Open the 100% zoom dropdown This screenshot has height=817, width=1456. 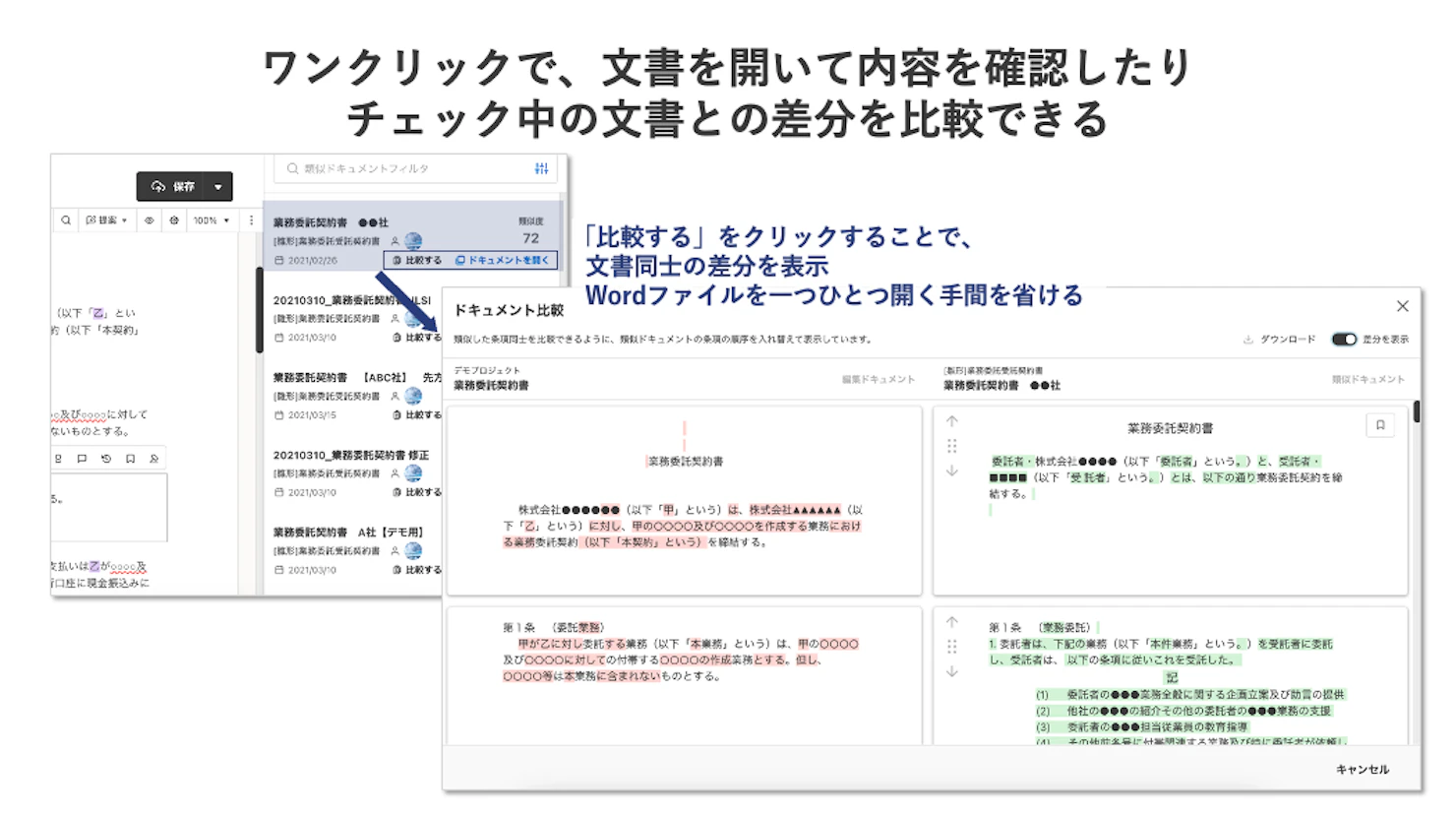[211, 220]
